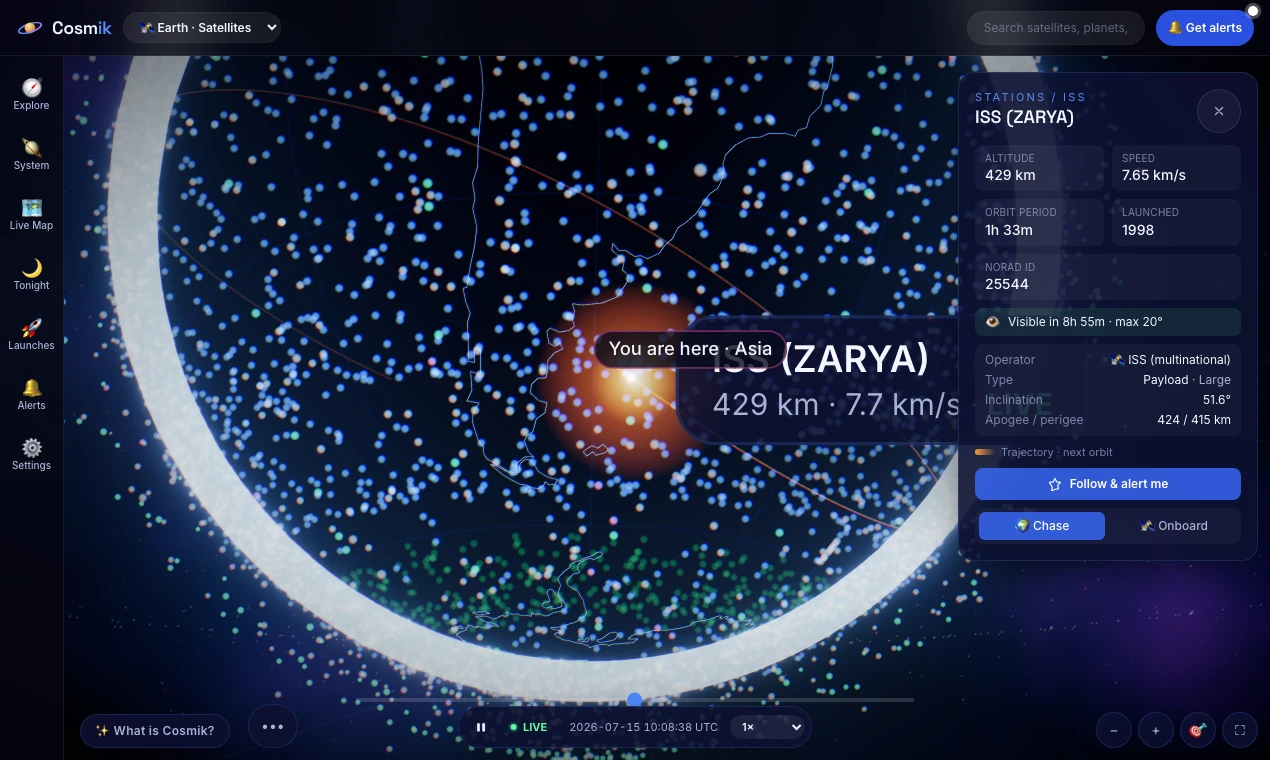Image resolution: width=1270 pixels, height=760 pixels.
Task: Click Get alerts button
Action: 1205,28
